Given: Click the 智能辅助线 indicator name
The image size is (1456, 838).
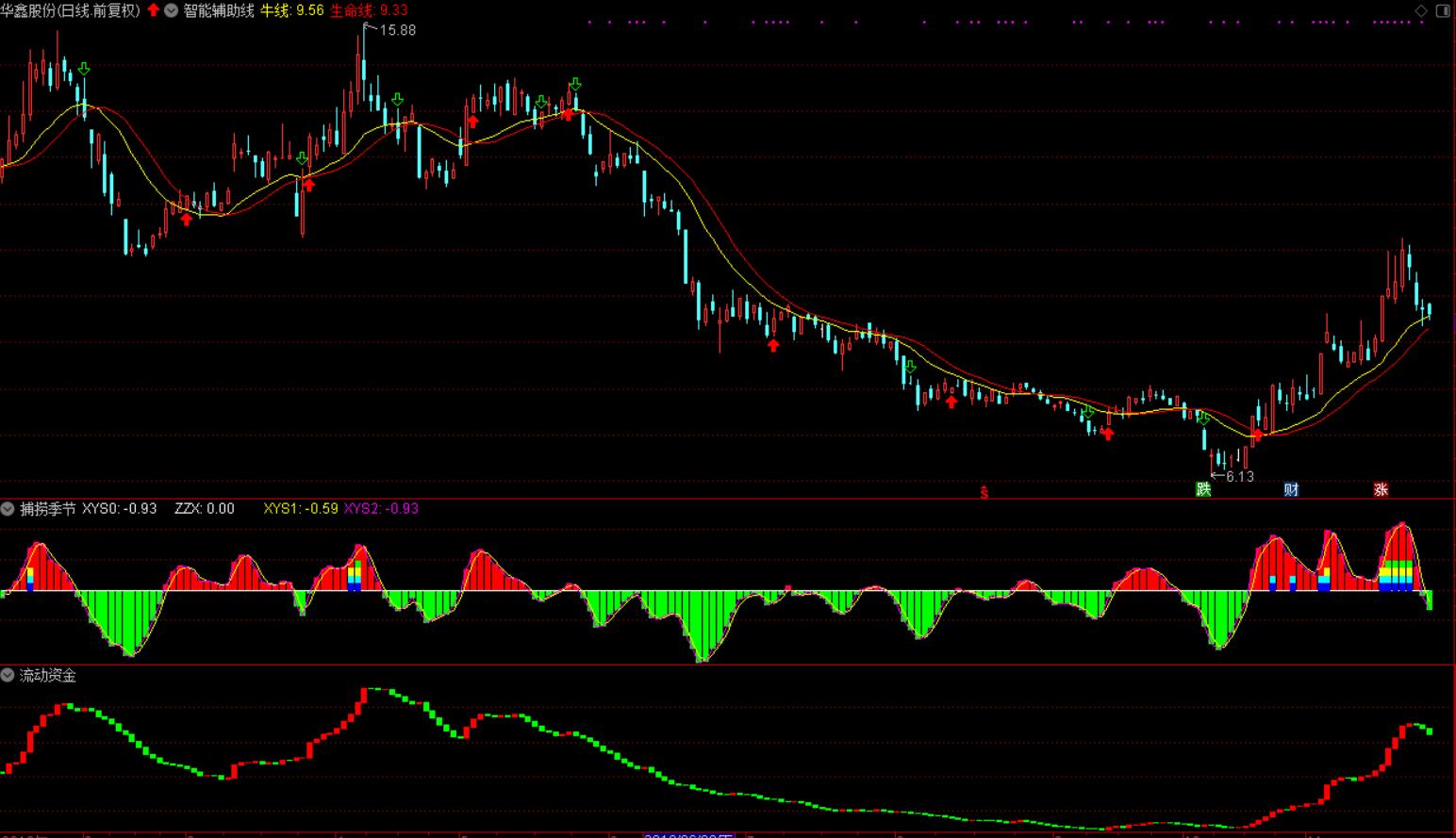Looking at the screenshot, I should pos(219,10).
